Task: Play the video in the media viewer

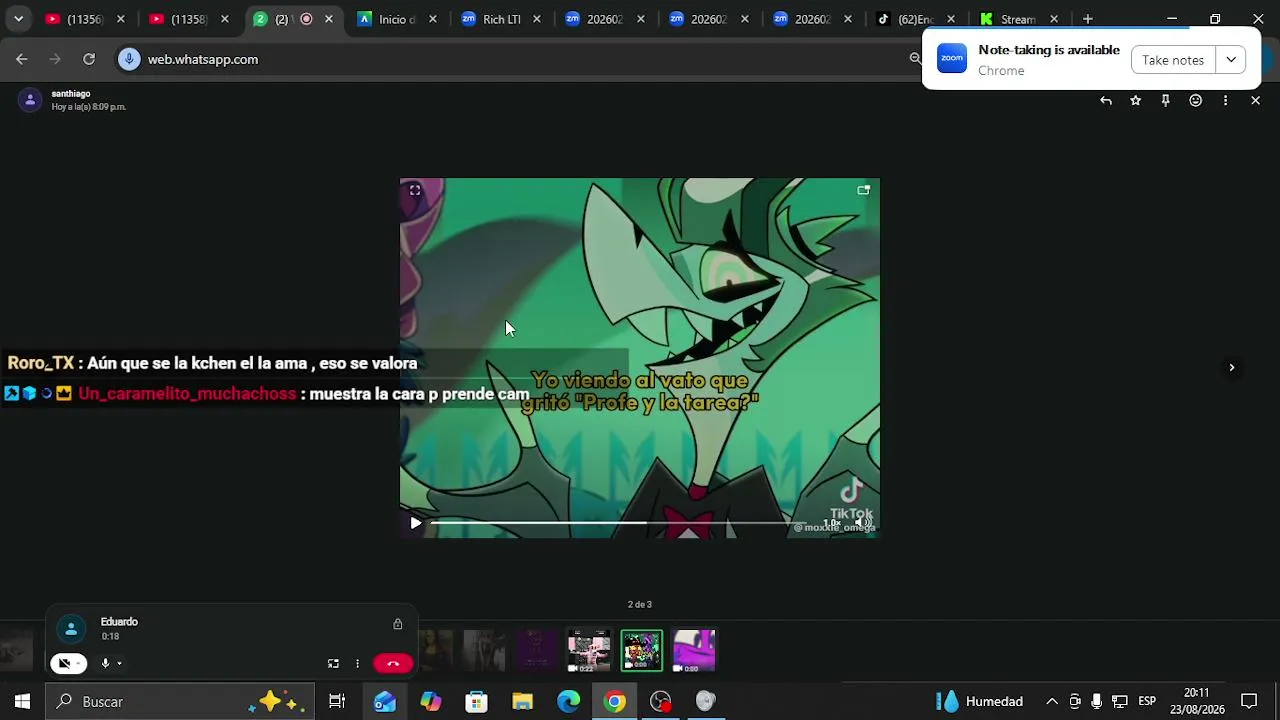Action: [x=416, y=523]
